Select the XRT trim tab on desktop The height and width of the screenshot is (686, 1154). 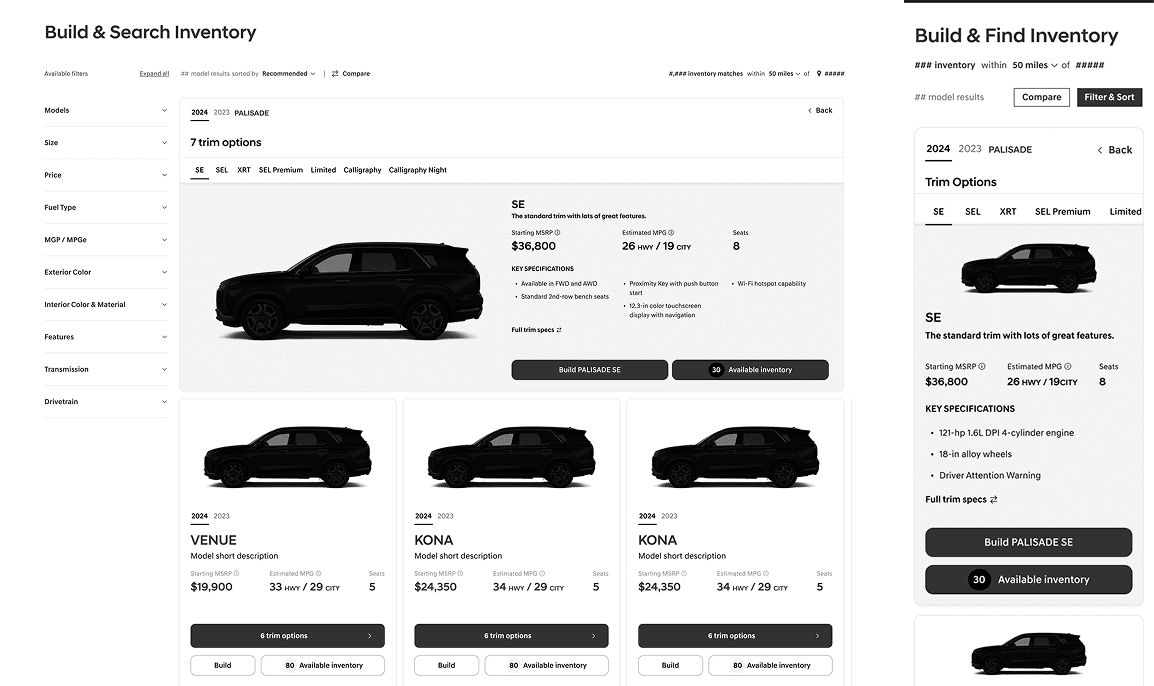244,170
